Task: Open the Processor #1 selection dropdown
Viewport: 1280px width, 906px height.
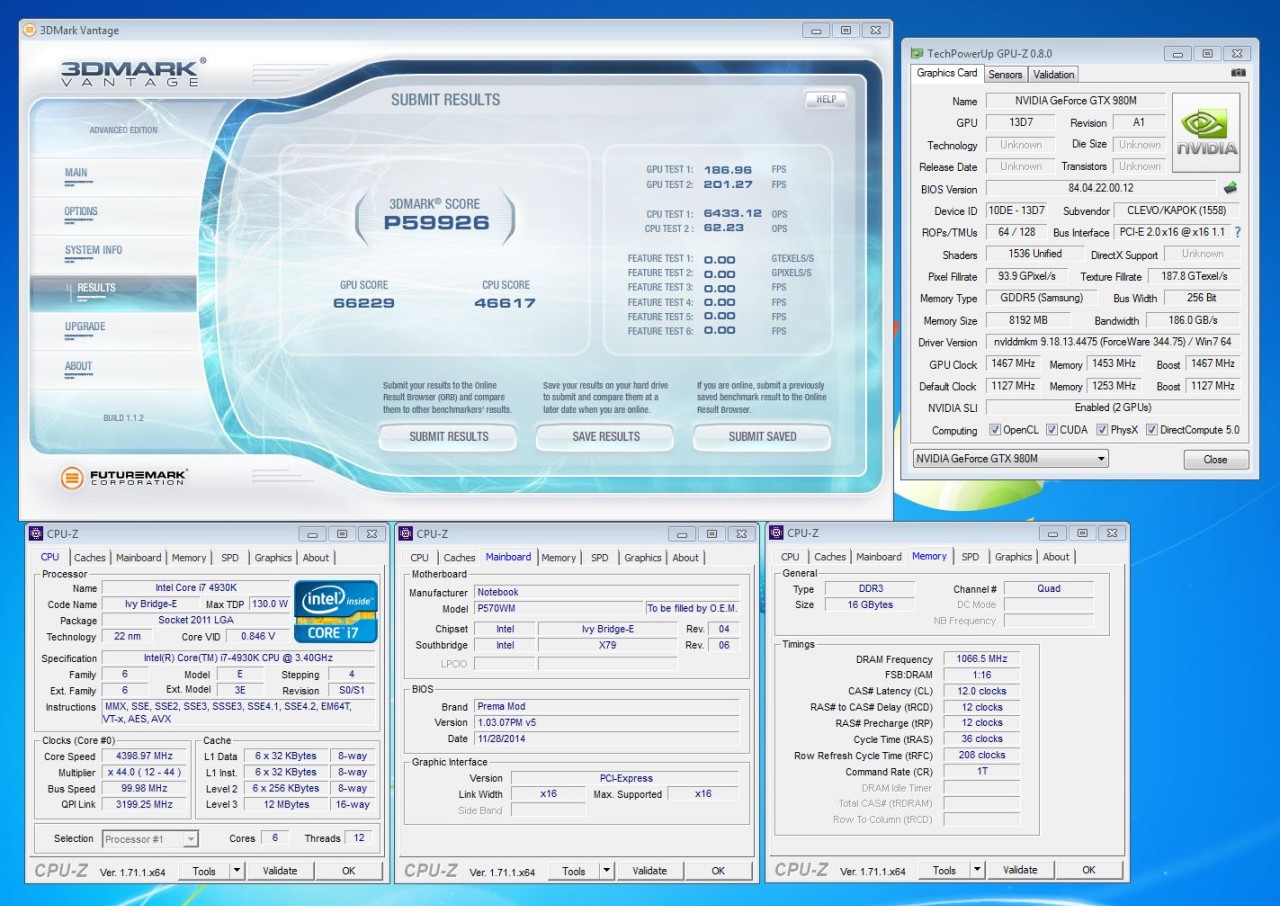Action: tap(149, 838)
